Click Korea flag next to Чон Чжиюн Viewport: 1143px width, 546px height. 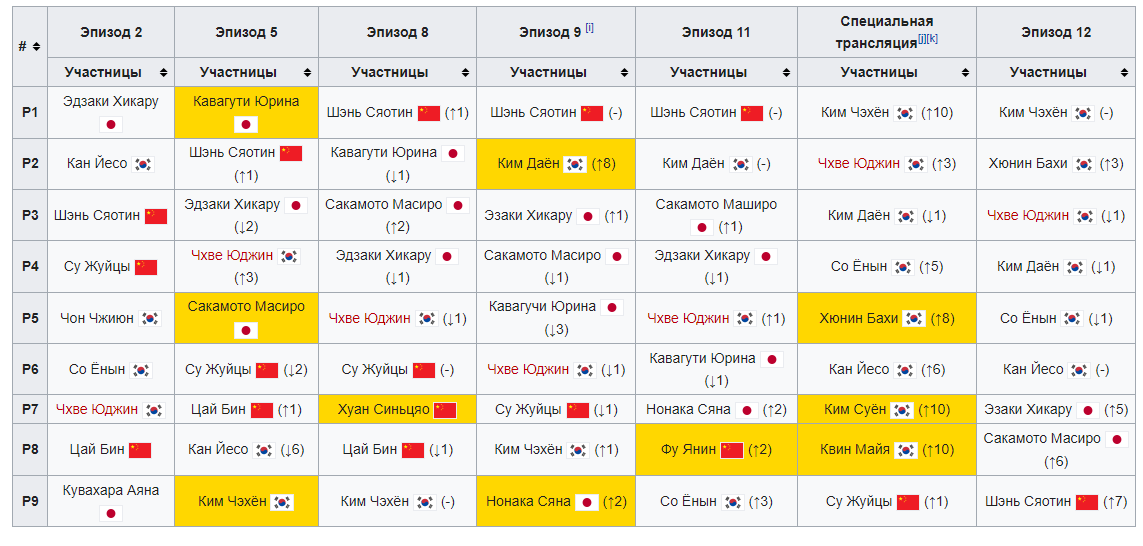150,319
